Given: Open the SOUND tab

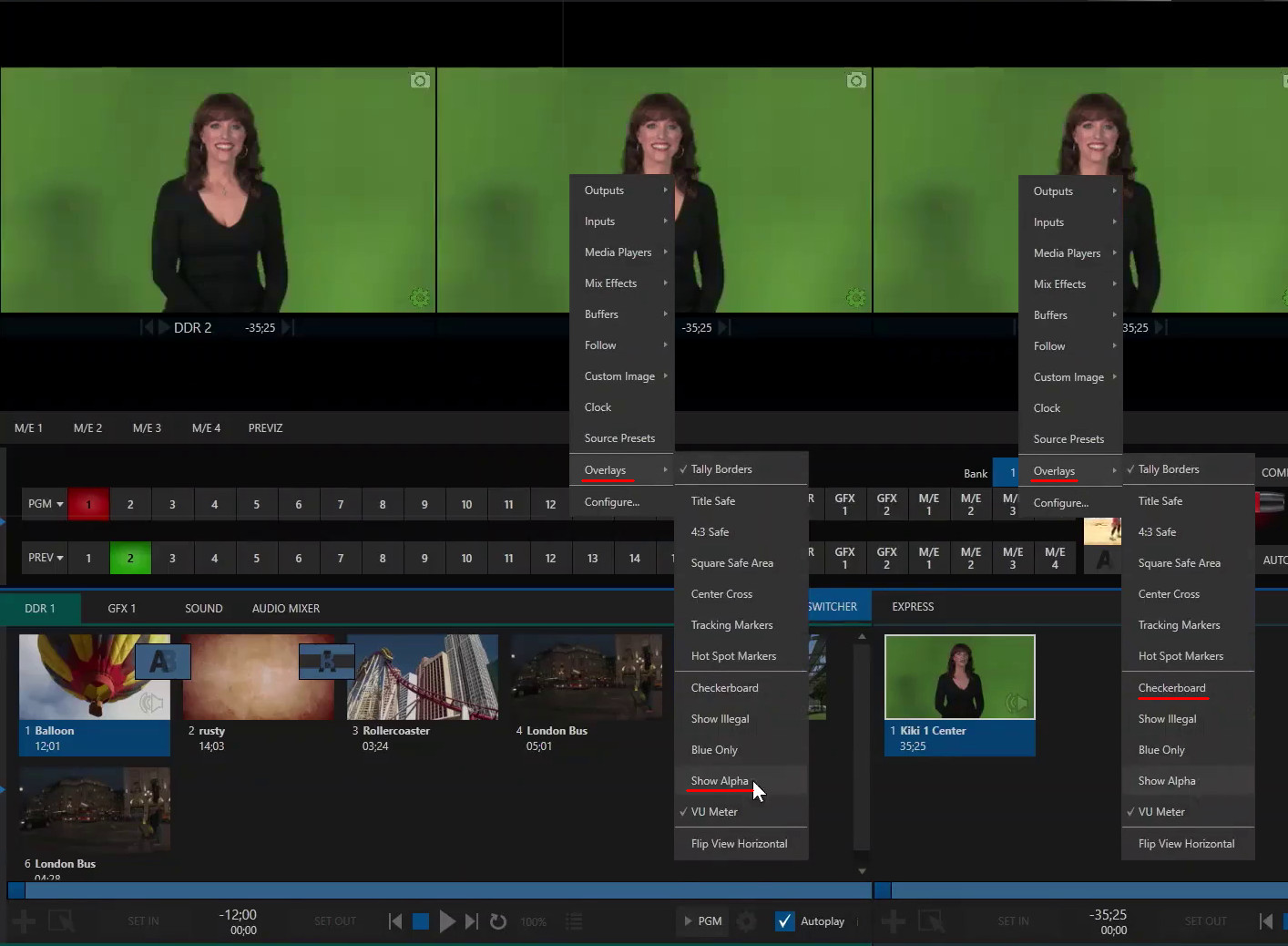Looking at the screenshot, I should (x=204, y=608).
